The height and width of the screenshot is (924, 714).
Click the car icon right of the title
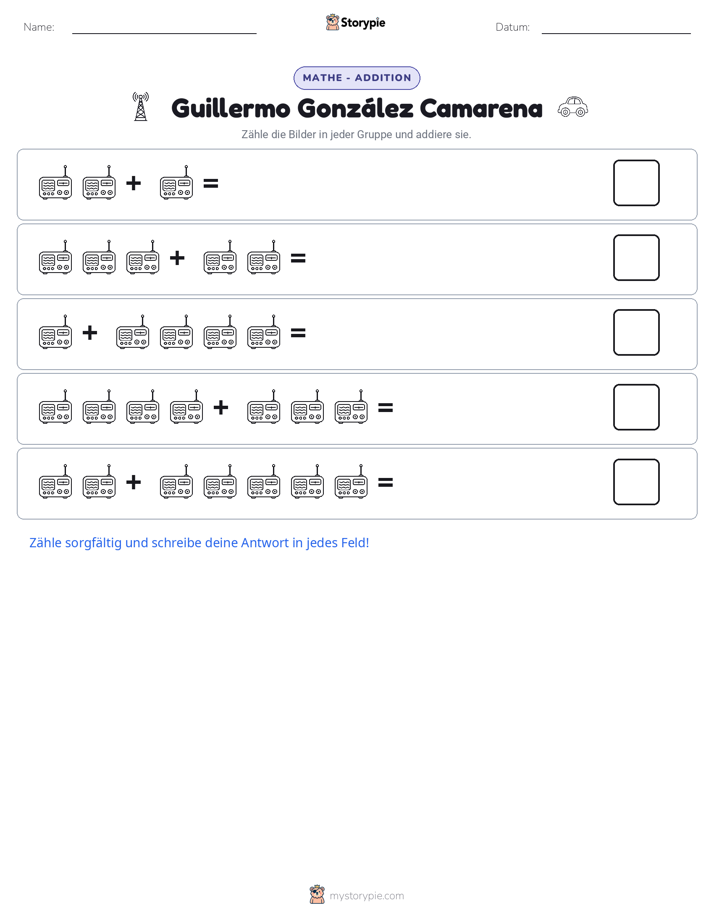[x=573, y=107]
